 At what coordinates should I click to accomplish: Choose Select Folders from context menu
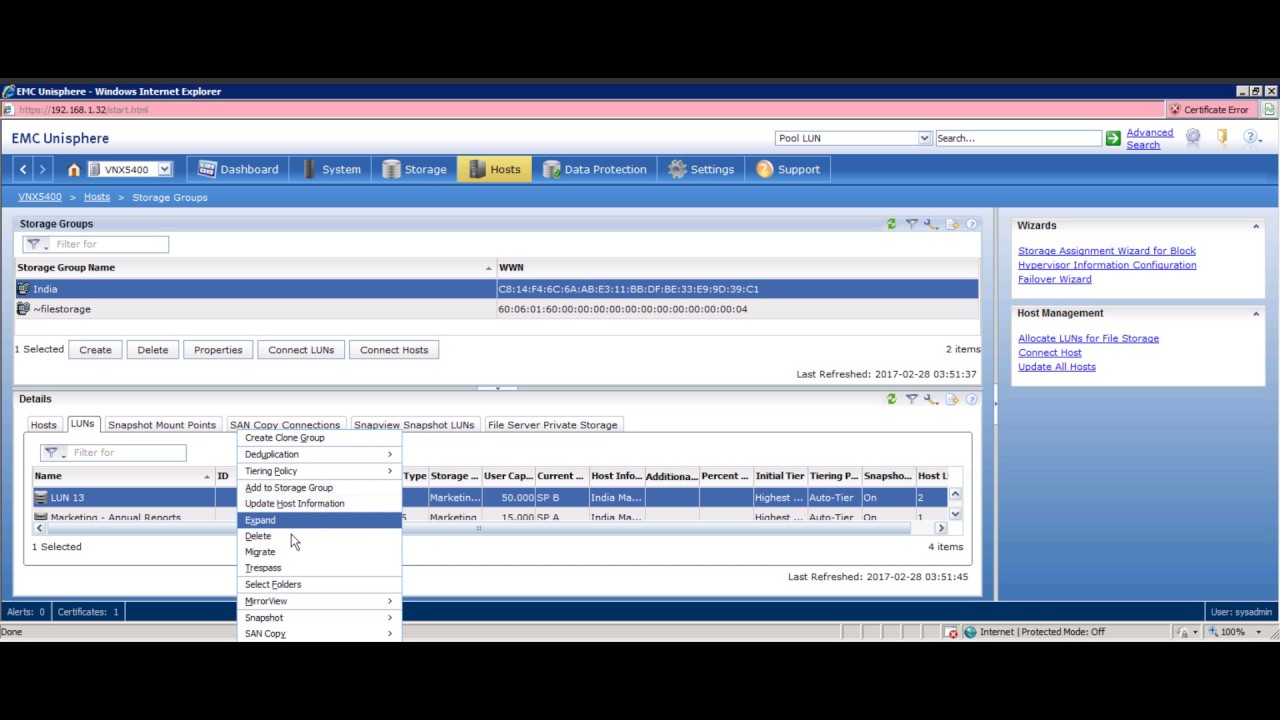click(318, 585)
